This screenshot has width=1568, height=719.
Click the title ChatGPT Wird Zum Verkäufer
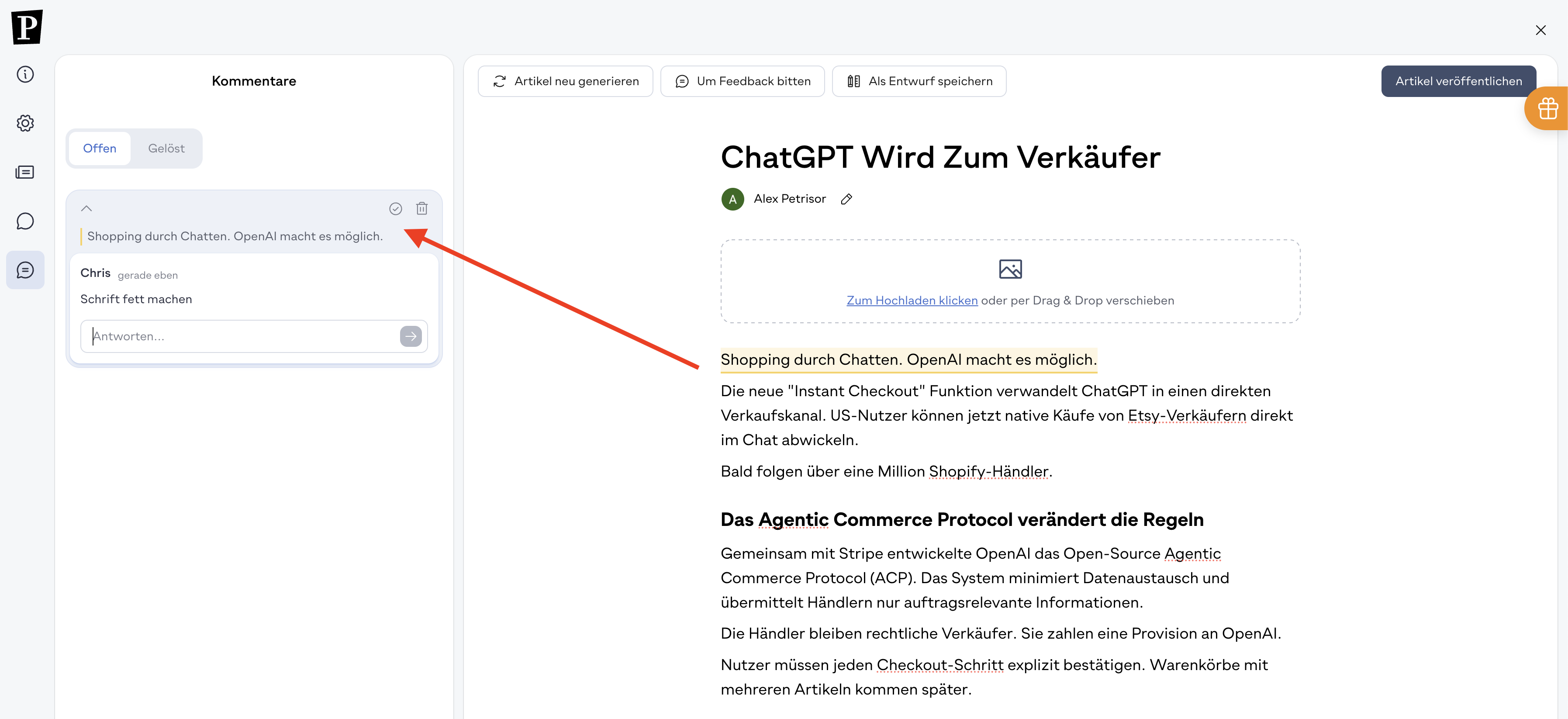(x=940, y=157)
